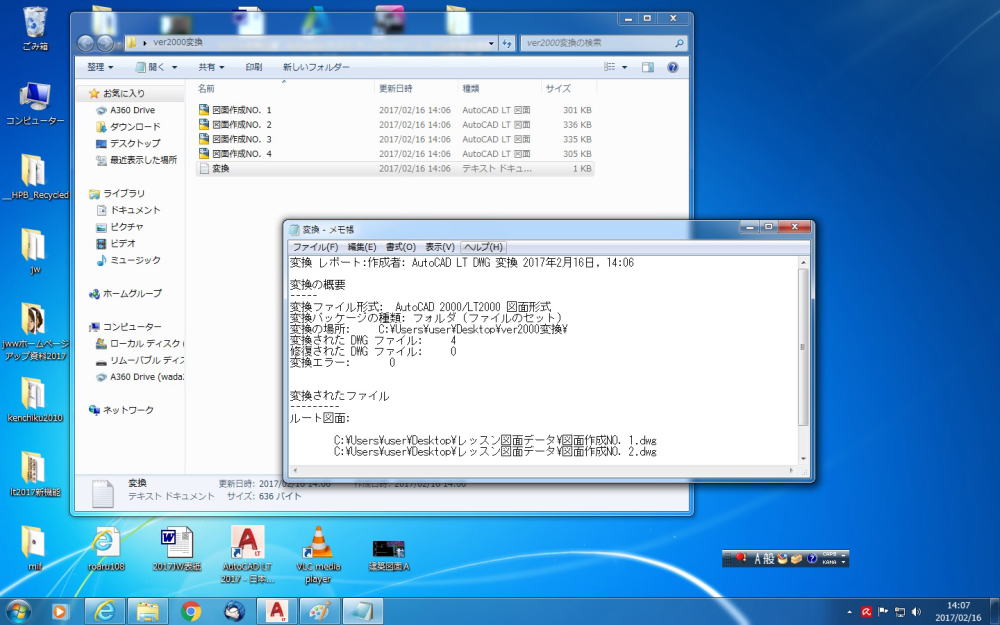The width and height of the screenshot is (1000, 625).
Task: Select the VLC media player desktop shortcut
Action: 318,554
